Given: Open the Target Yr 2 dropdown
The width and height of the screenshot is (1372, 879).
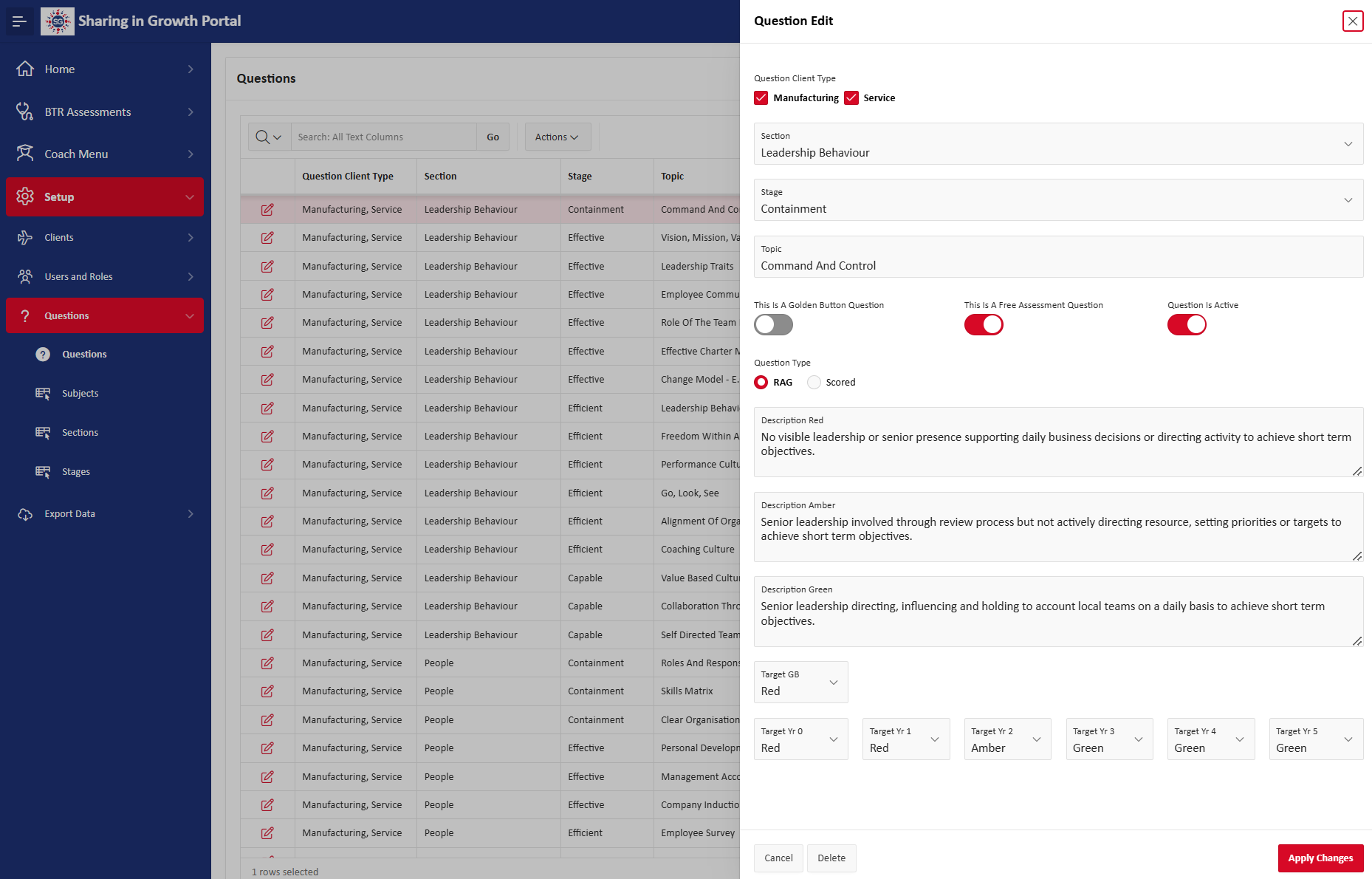Looking at the screenshot, I should (x=1007, y=739).
